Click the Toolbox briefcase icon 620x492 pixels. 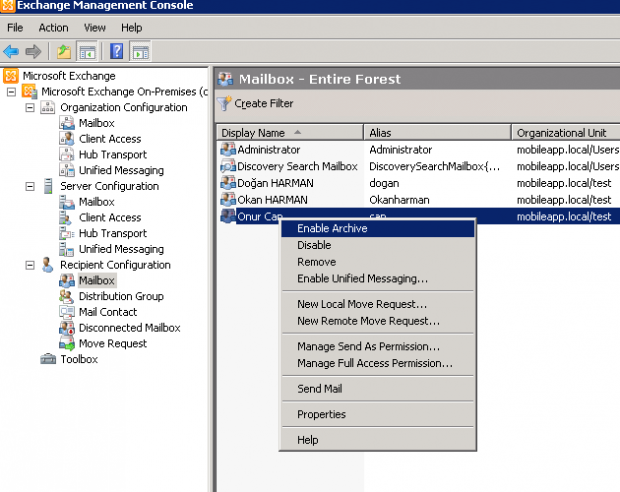coord(48,359)
